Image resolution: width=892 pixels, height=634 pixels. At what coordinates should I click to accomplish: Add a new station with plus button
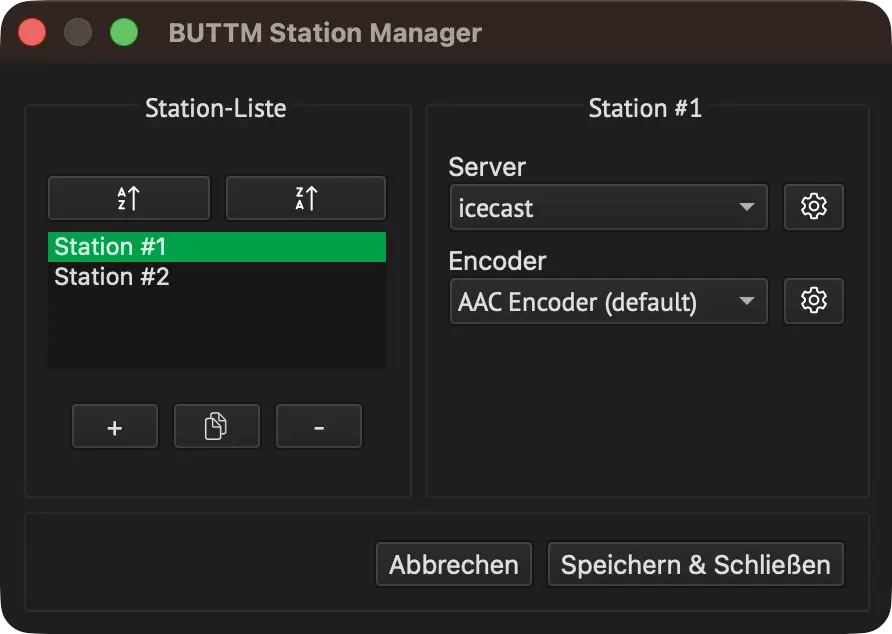(115, 426)
